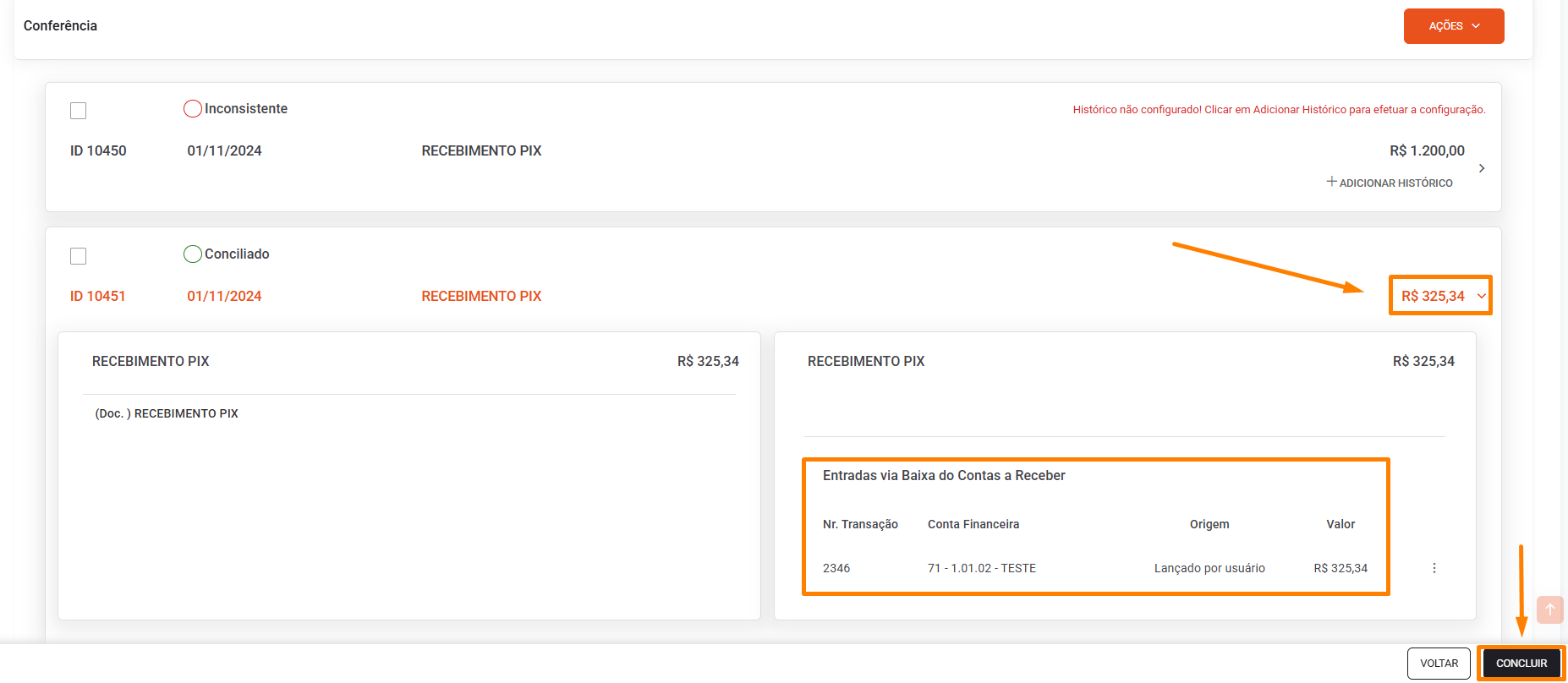The height and width of the screenshot is (683, 1568).
Task: Select the checkbox for entry ID 10450
Action: [x=79, y=111]
